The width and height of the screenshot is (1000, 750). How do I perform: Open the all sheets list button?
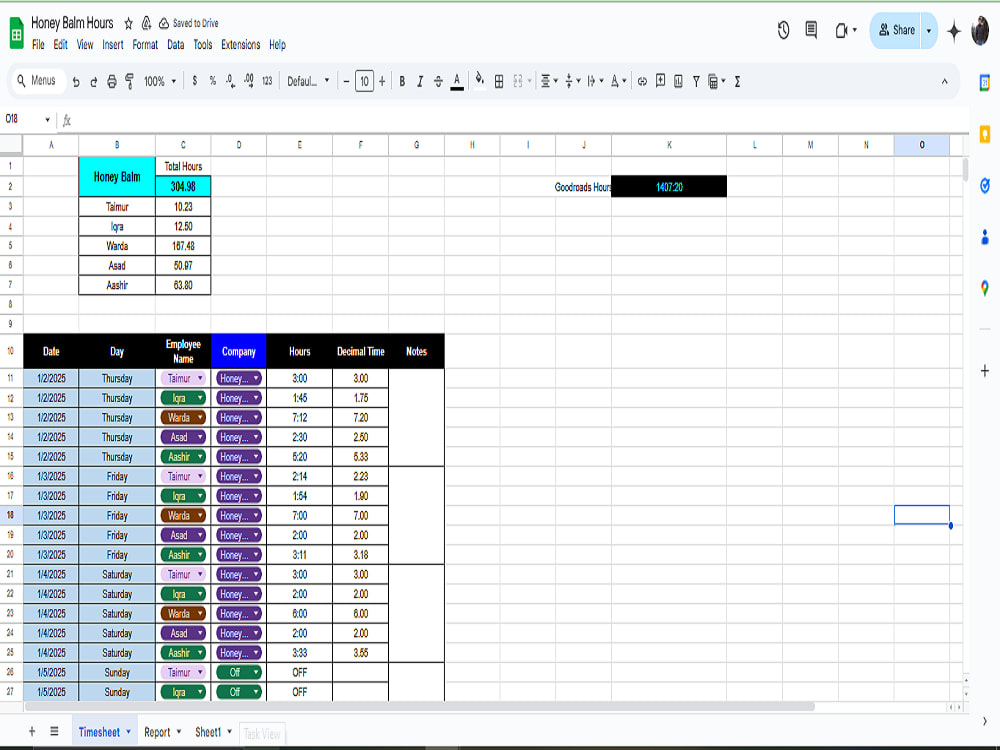(x=54, y=732)
